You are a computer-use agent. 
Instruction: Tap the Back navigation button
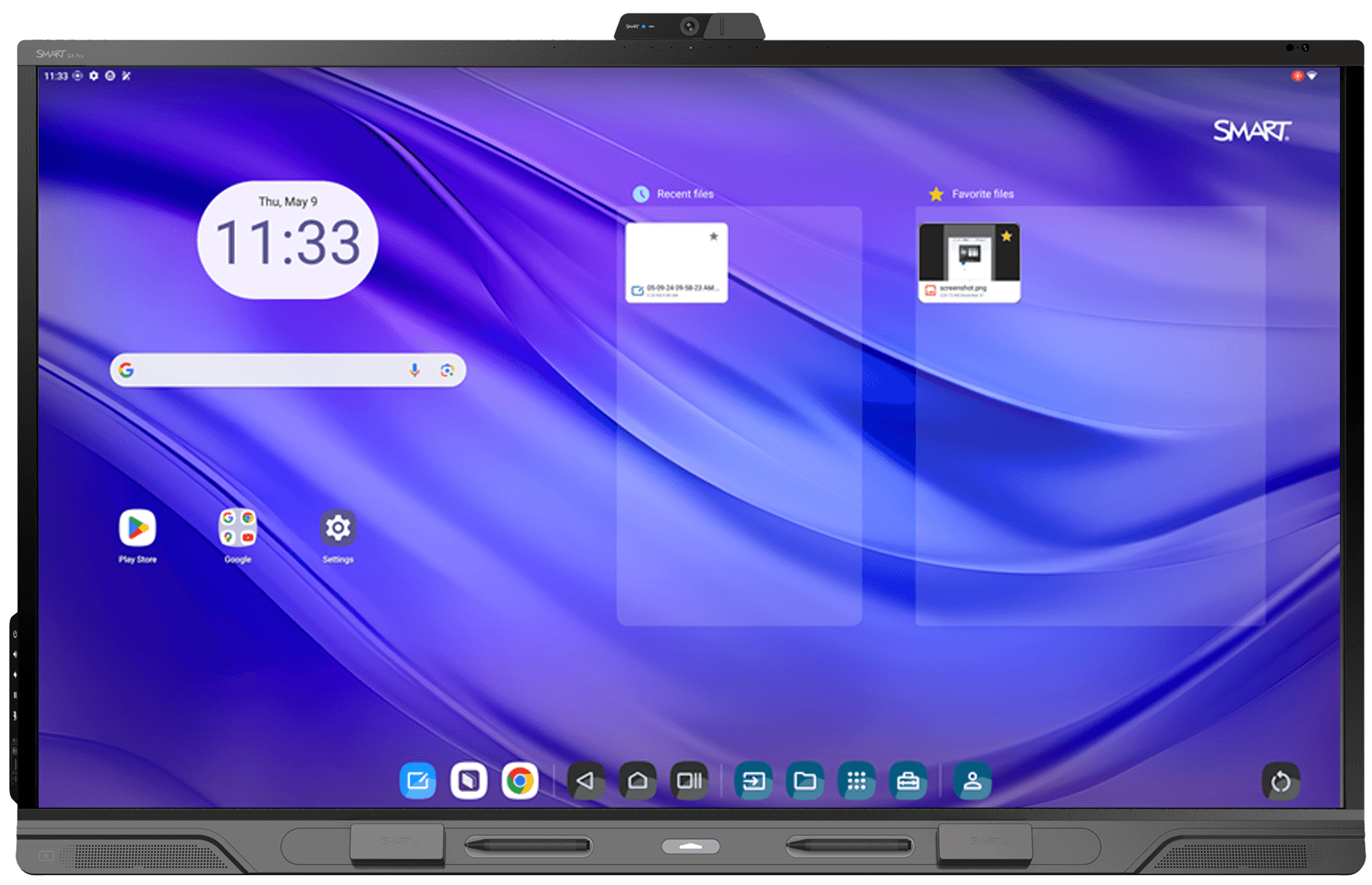585,781
